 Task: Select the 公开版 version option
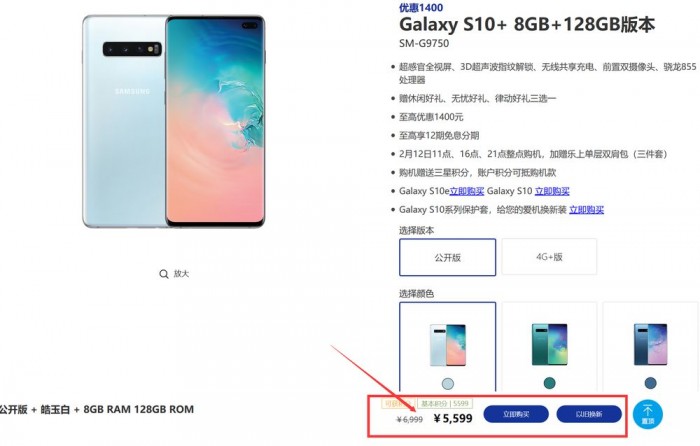tap(447, 257)
